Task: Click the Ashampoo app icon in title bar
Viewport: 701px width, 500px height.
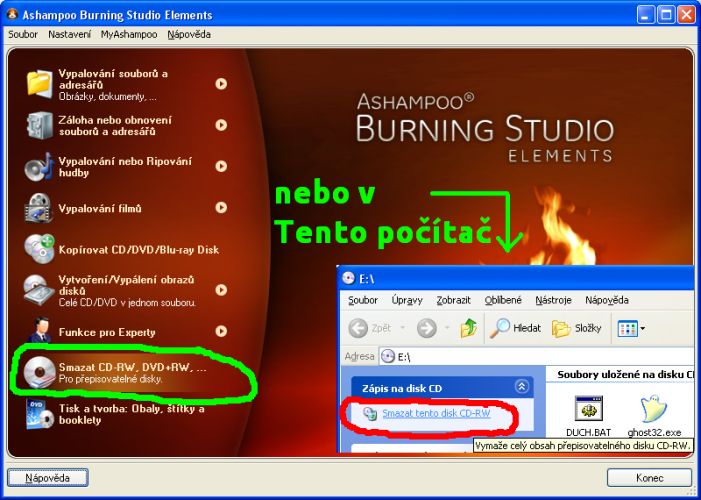Action: click(12, 14)
